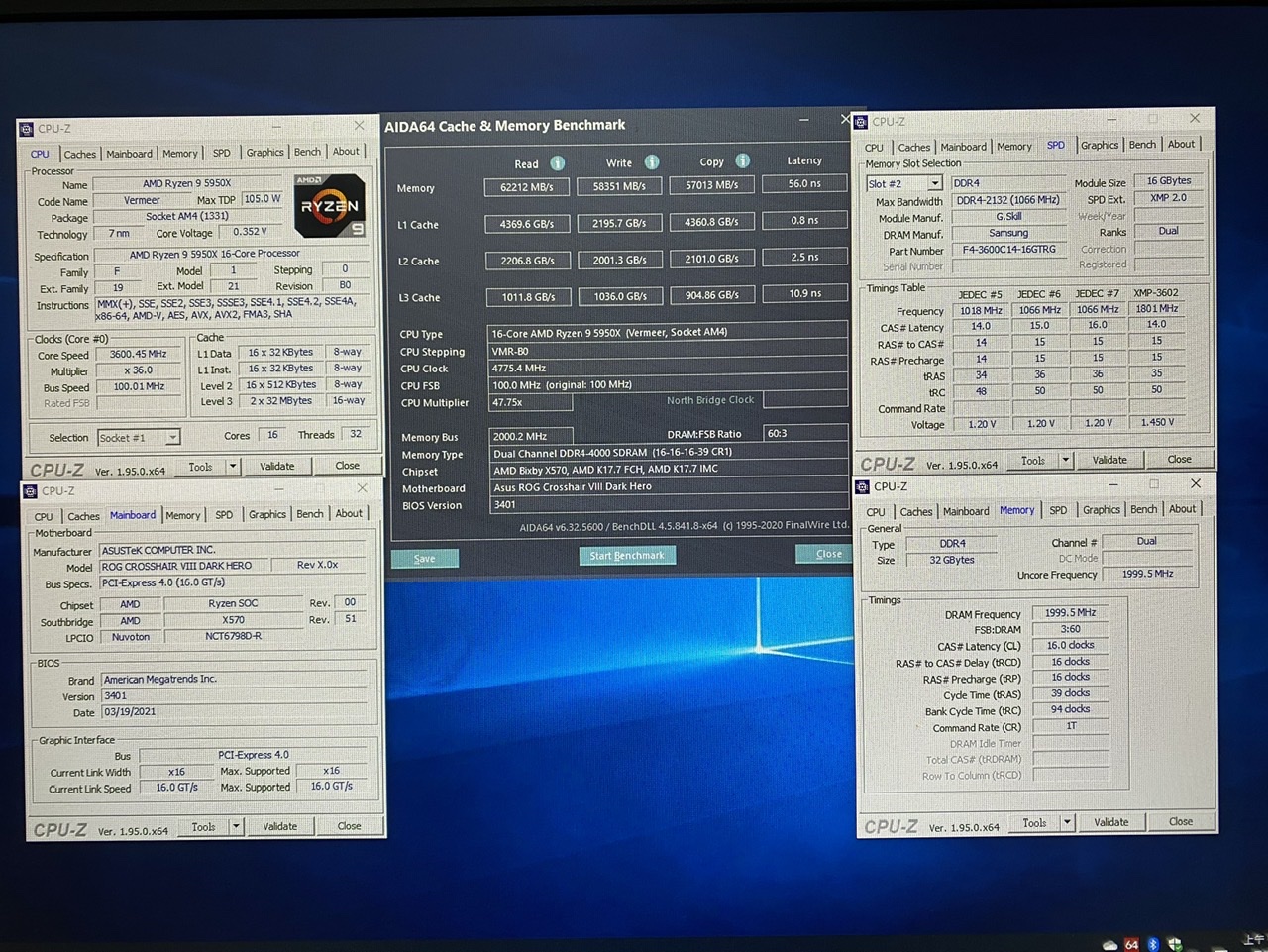The height and width of the screenshot is (952, 1268).
Task: Click Validate in the CPU-Z Memory window
Action: click(x=1110, y=822)
